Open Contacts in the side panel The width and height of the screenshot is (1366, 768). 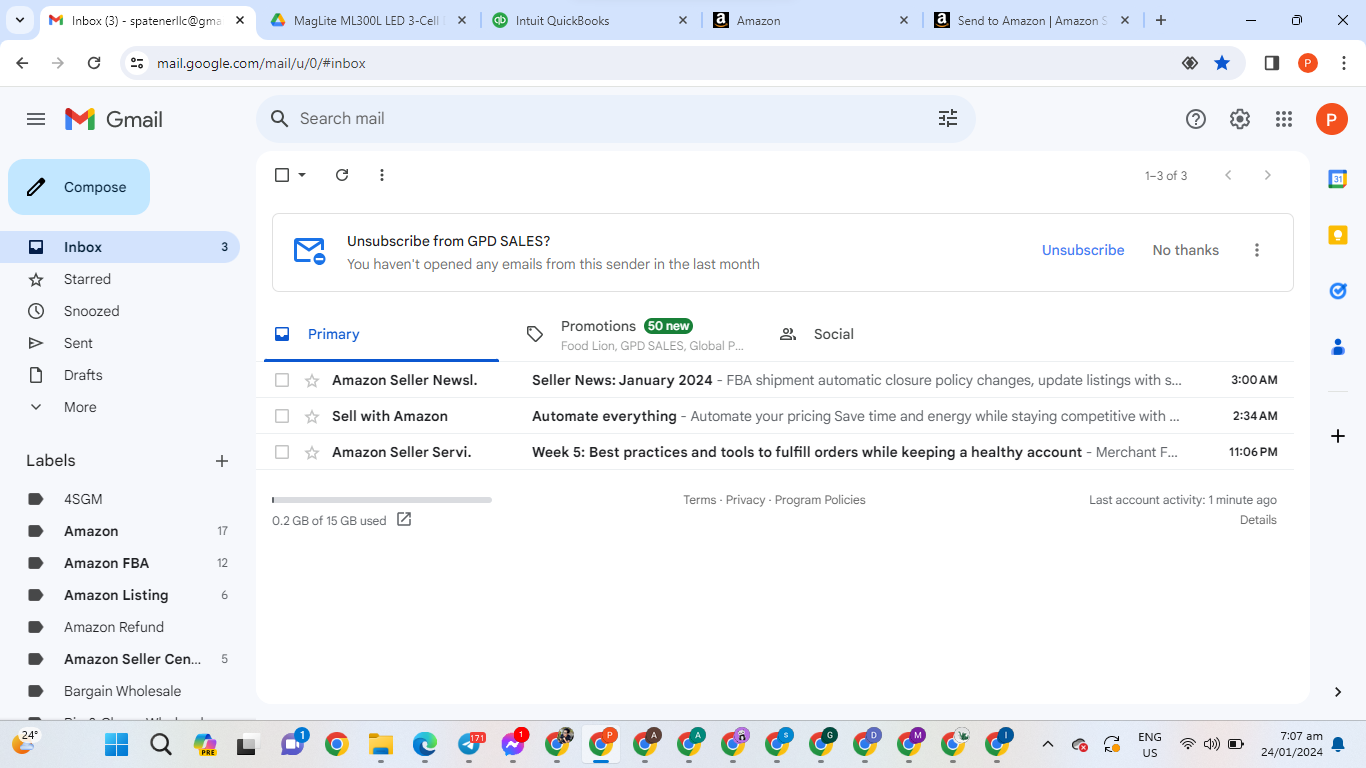1338,347
